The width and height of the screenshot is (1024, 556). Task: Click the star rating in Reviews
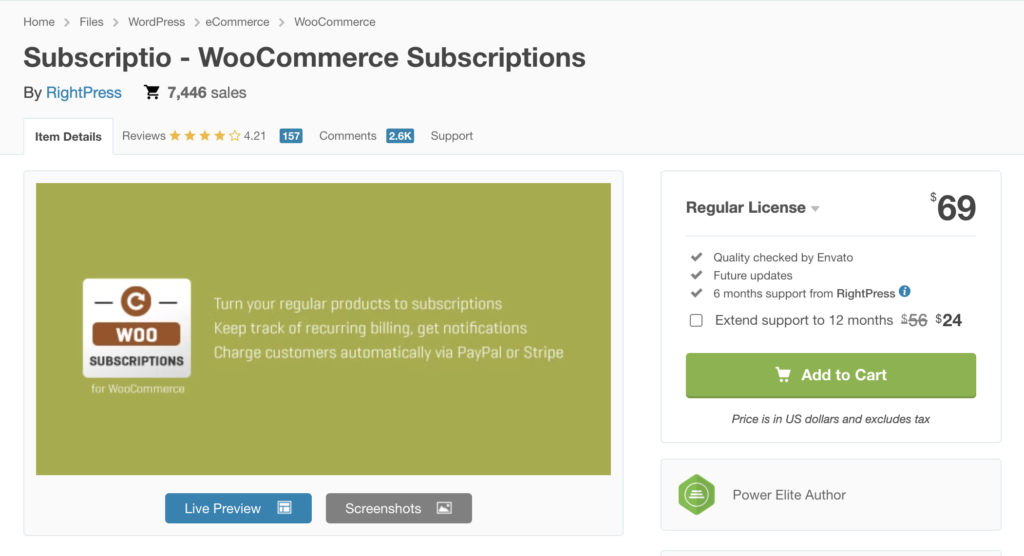204,136
